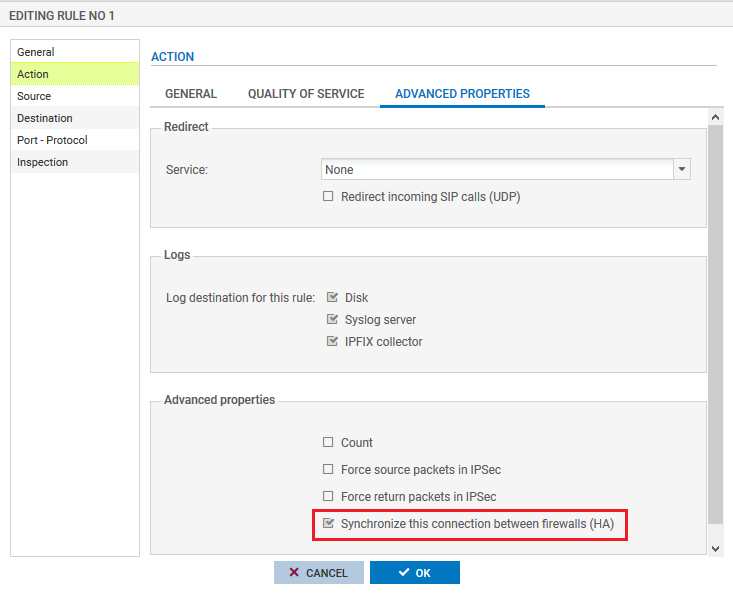Enable the Count checkbox
Image resolution: width=733 pixels, height=599 pixels.
[x=328, y=443]
